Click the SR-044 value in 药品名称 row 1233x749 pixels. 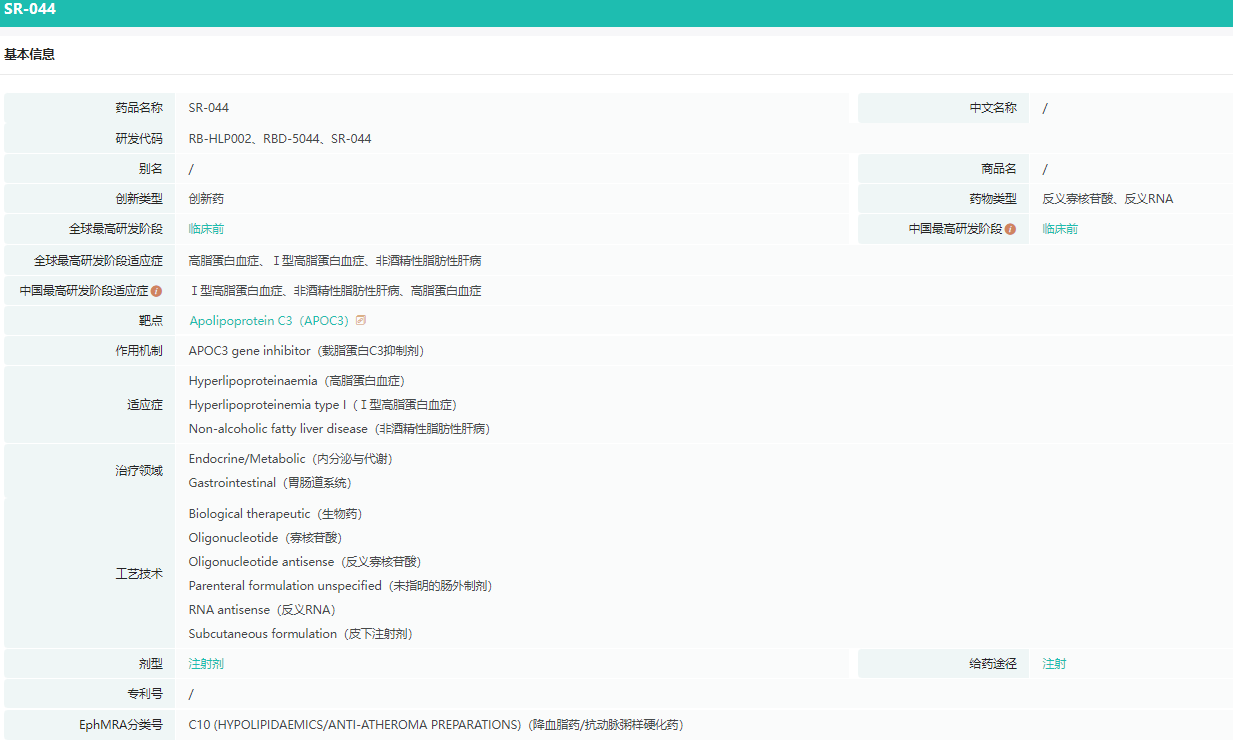[209, 108]
